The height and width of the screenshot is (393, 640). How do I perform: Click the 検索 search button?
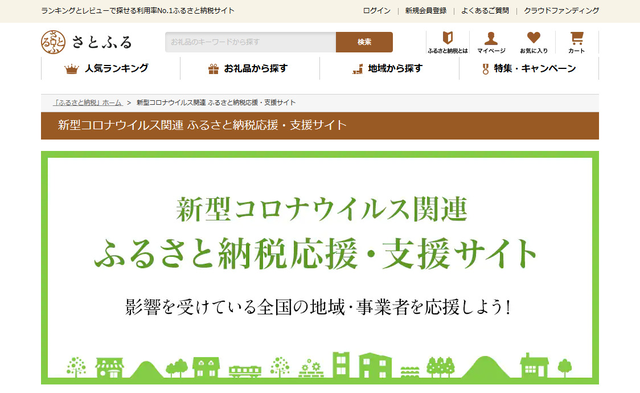(364, 42)
